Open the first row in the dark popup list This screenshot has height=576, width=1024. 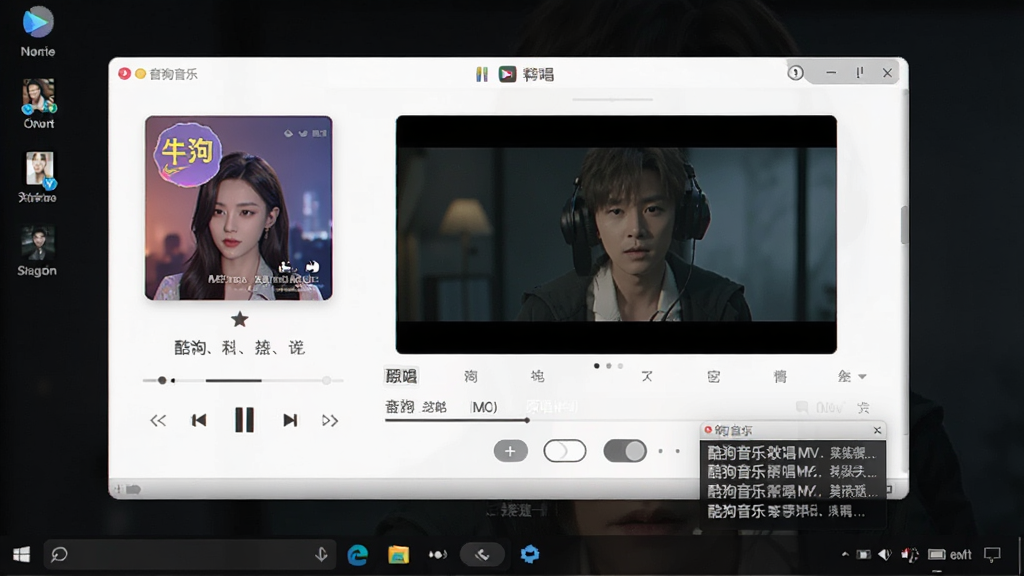pyautogui.click(x=792, y=453)
